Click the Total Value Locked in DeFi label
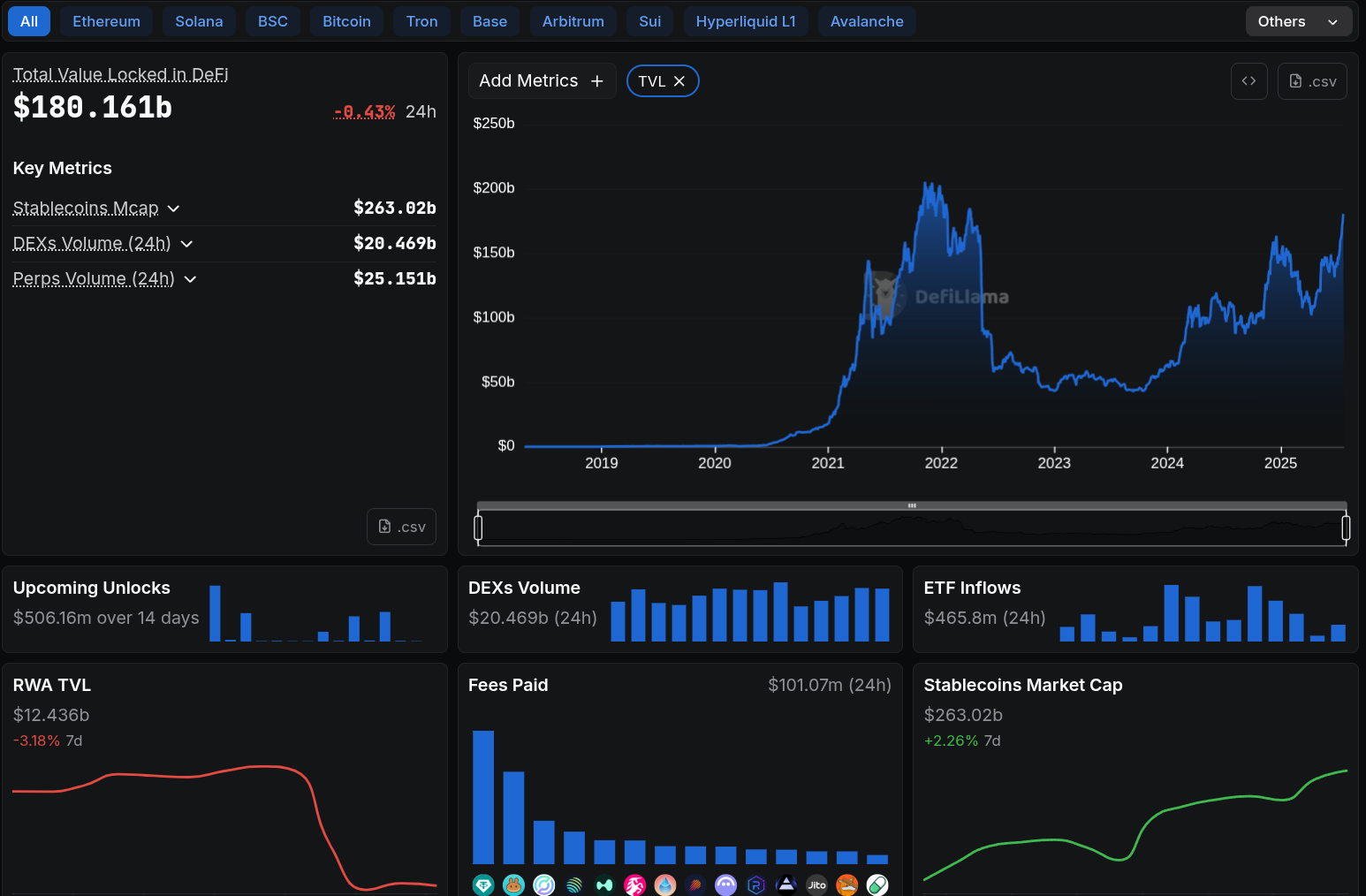 coord(120,75)
